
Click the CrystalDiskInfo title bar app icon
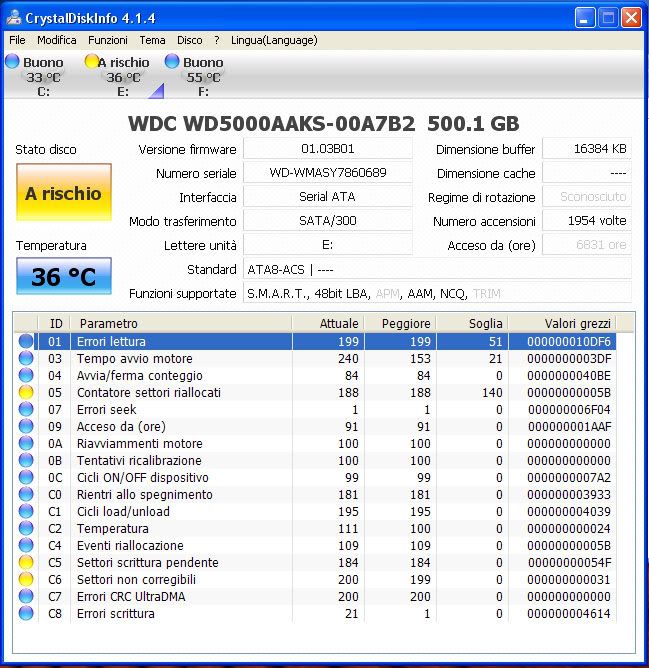pos(14,17)
